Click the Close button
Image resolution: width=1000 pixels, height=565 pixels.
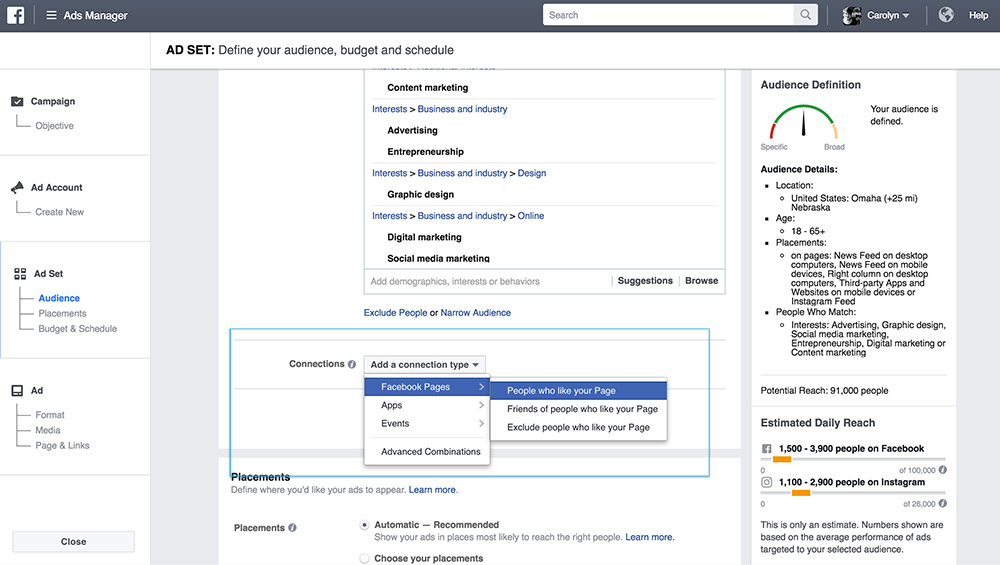coord(73,541)
